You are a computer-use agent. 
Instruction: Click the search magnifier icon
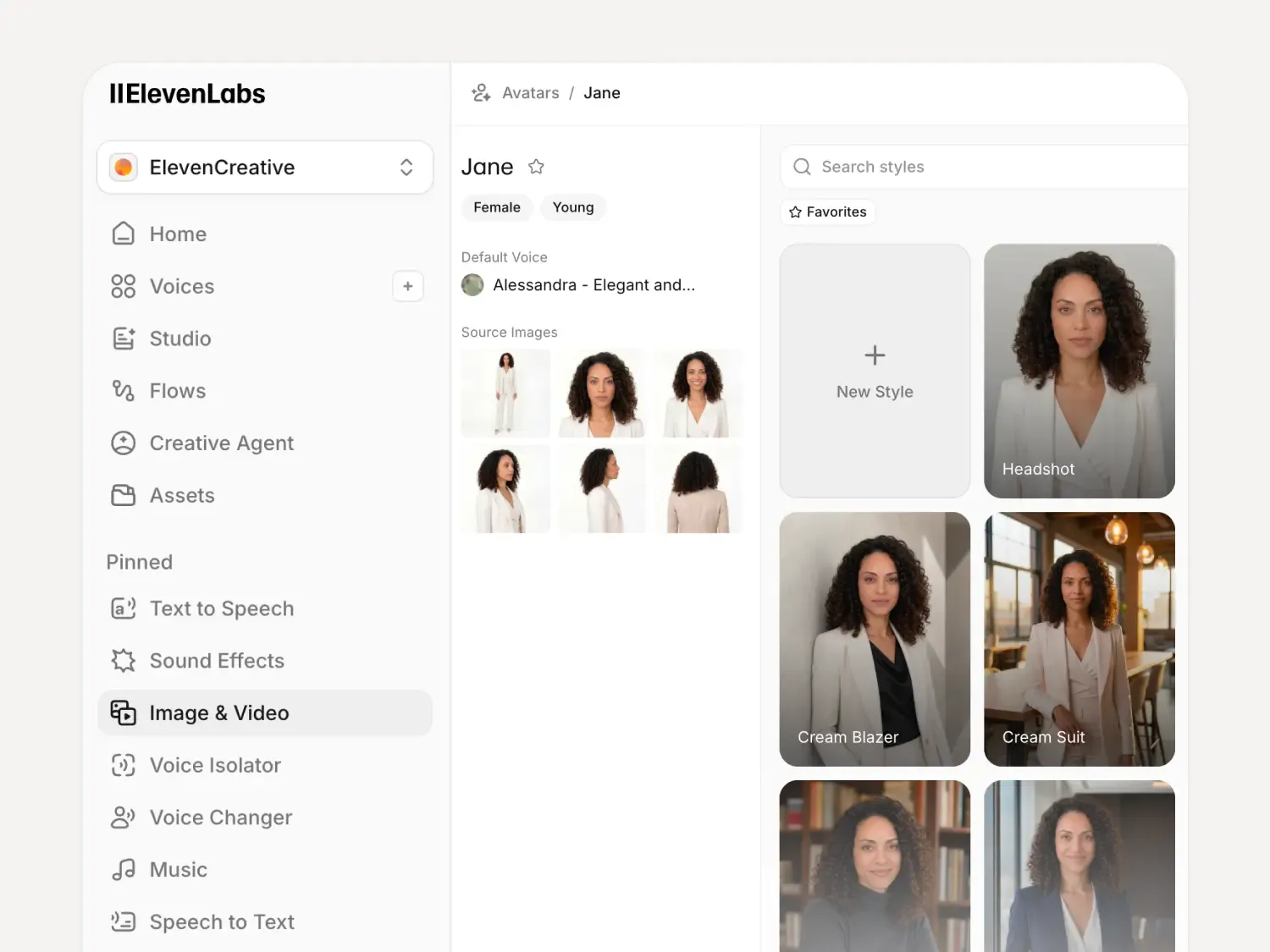click(x=802, y=167)
